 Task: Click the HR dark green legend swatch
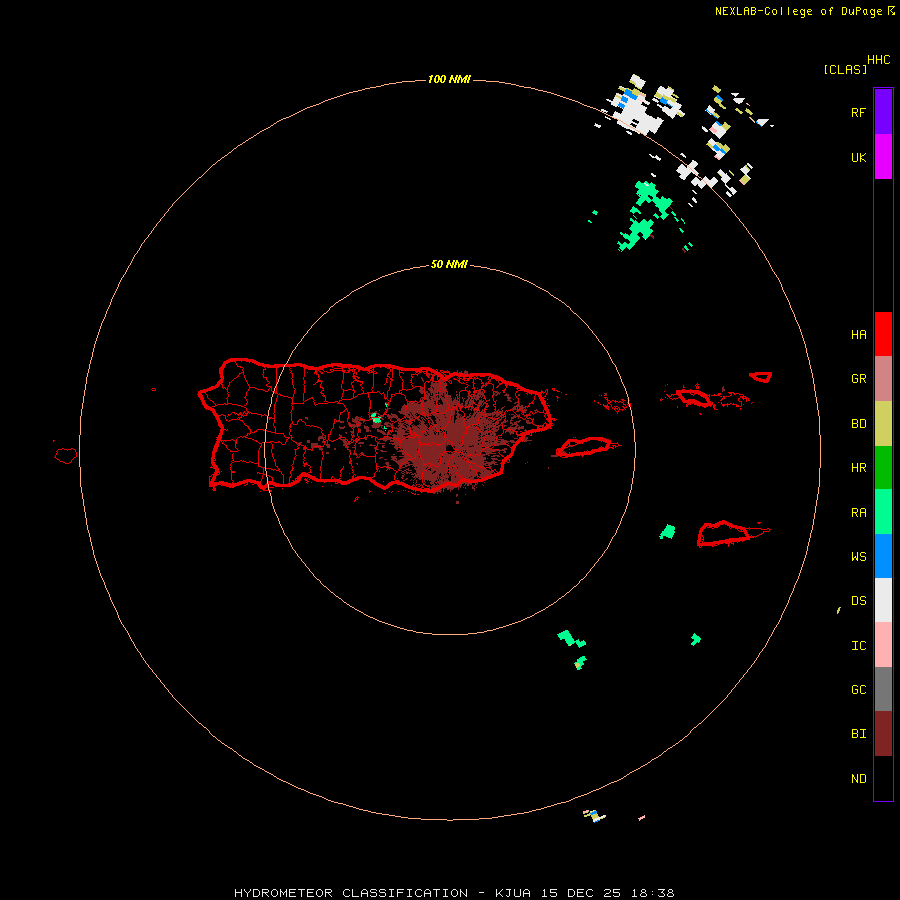point(883,467)
